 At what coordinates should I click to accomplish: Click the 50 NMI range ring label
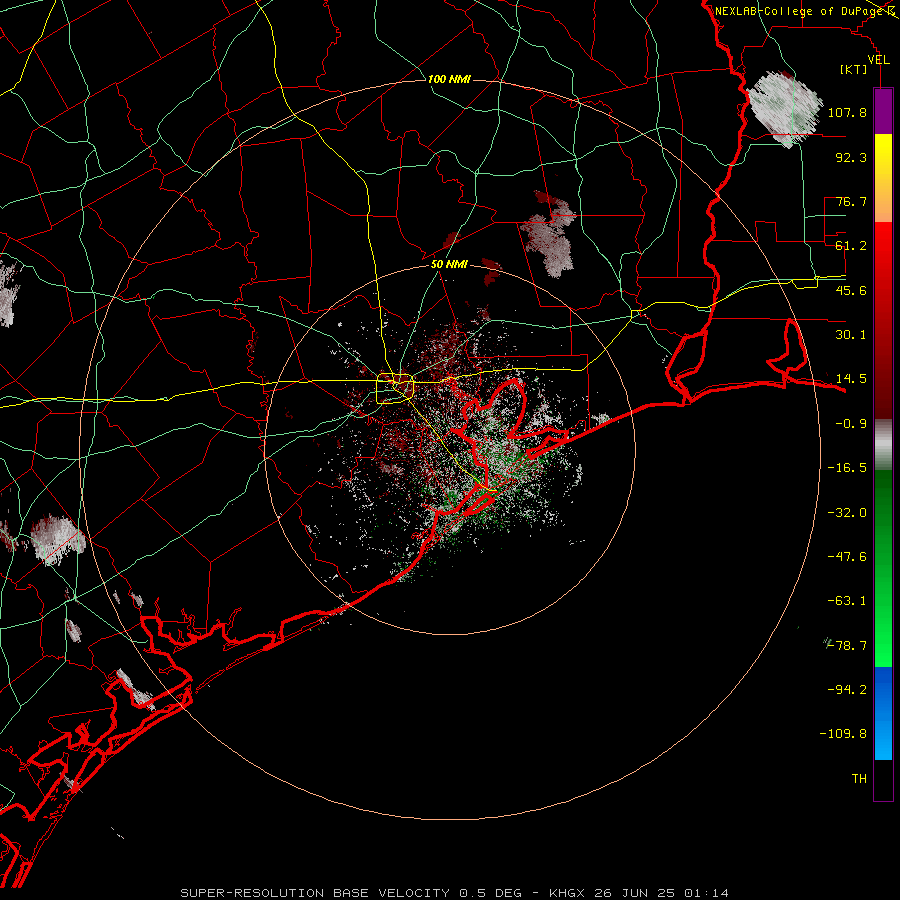coord(449,264)
